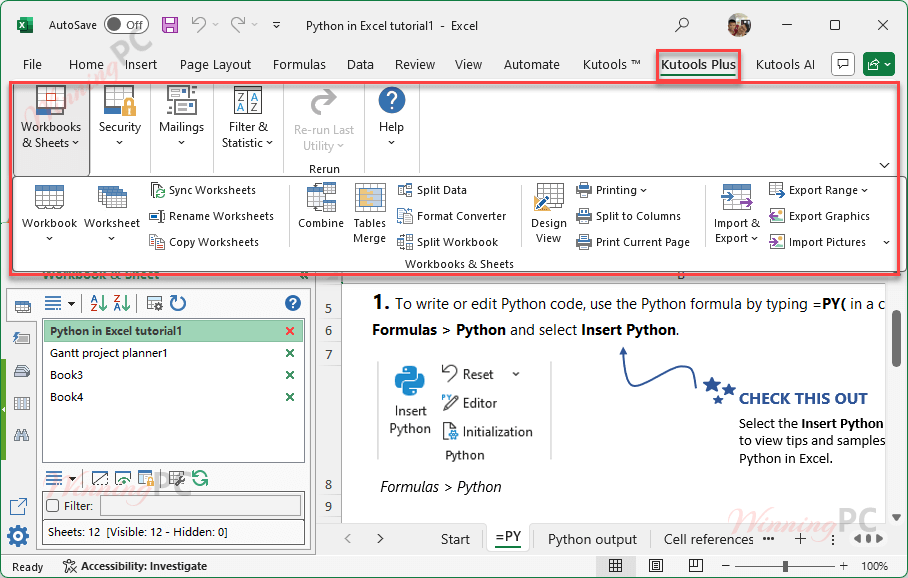Click the zoom in plus button

coord(844,565)
